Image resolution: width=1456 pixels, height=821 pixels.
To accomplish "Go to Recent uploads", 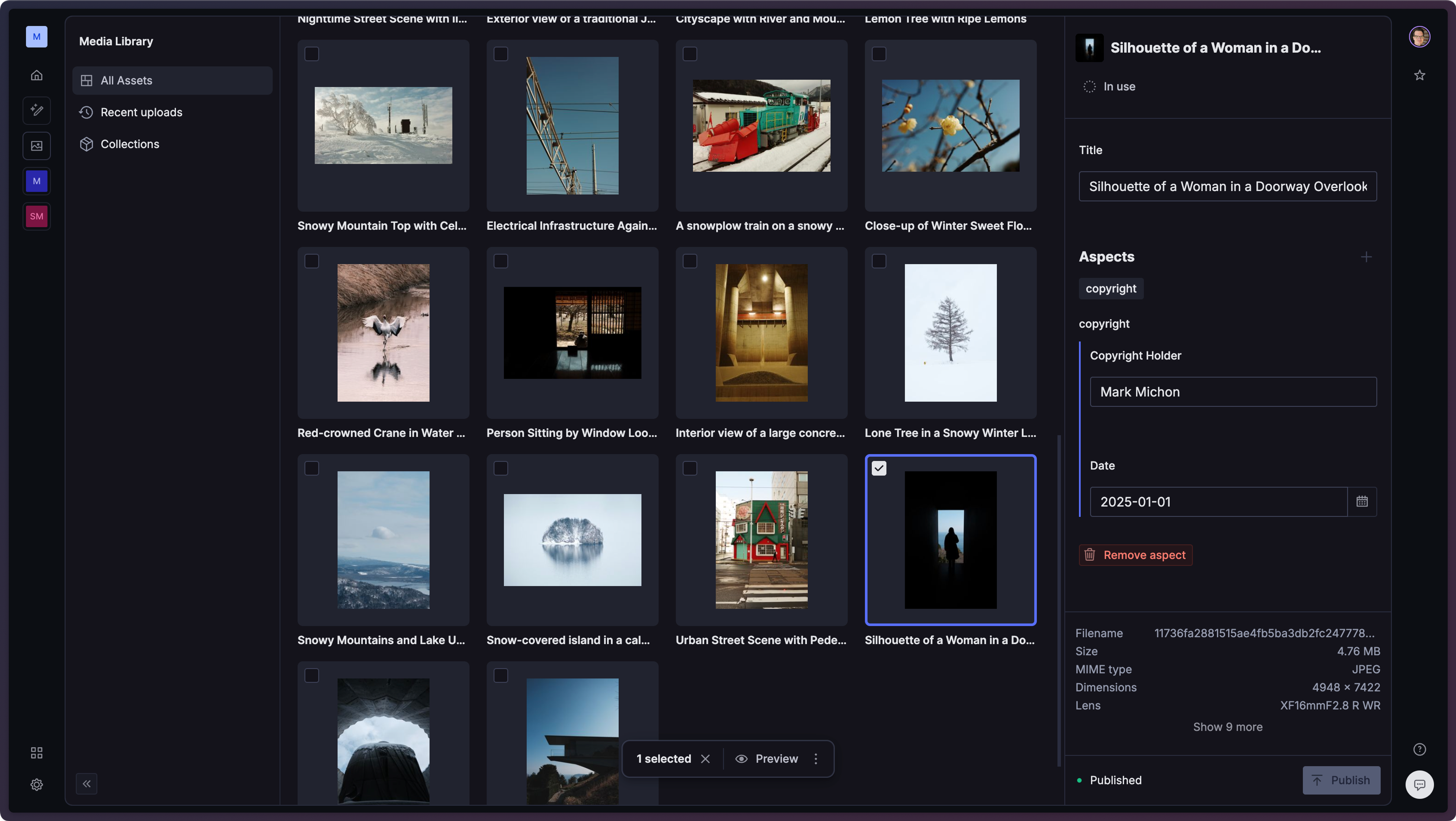I will click(141, 113).
